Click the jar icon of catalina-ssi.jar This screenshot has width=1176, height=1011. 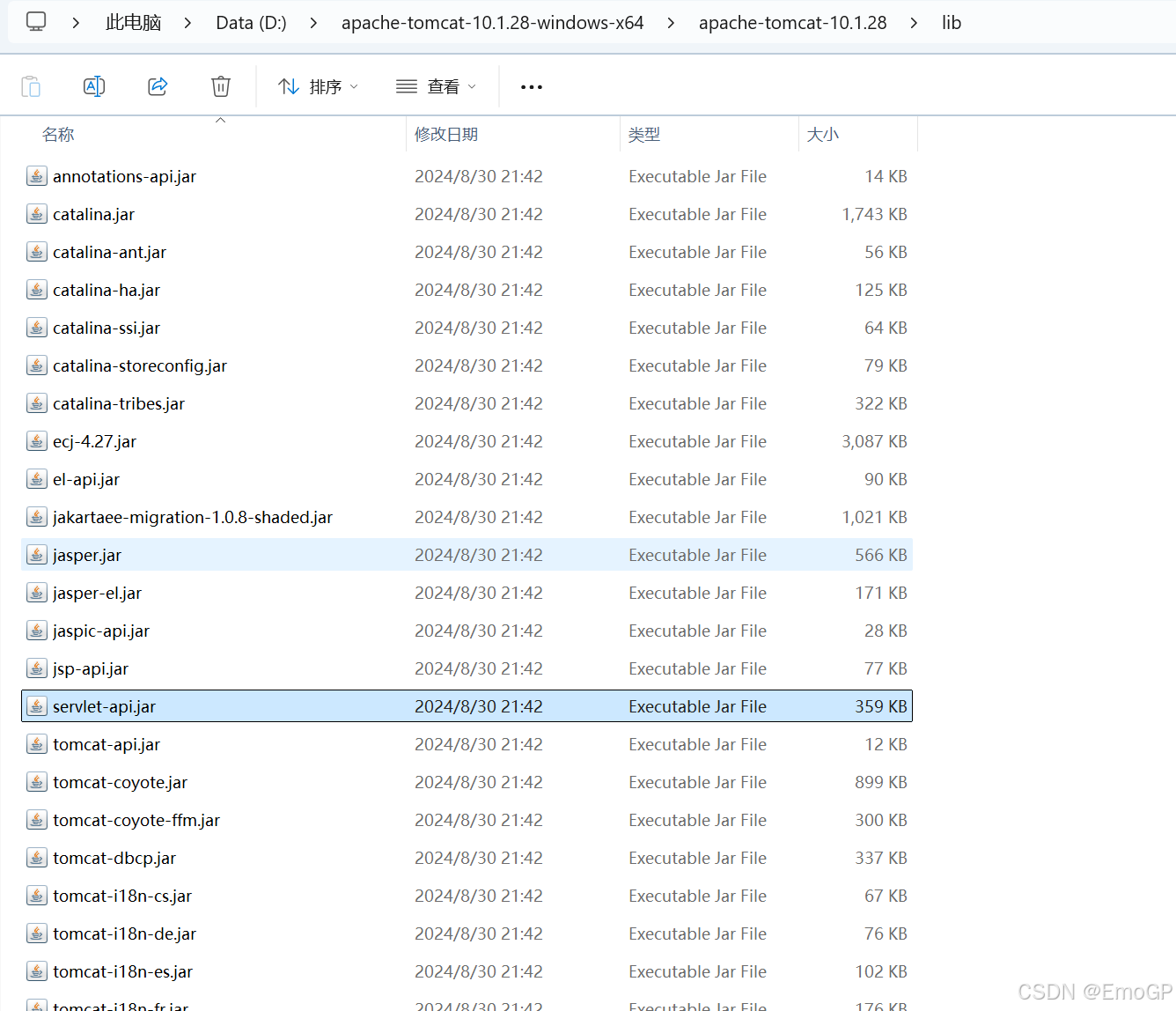(x=36, y=328)
